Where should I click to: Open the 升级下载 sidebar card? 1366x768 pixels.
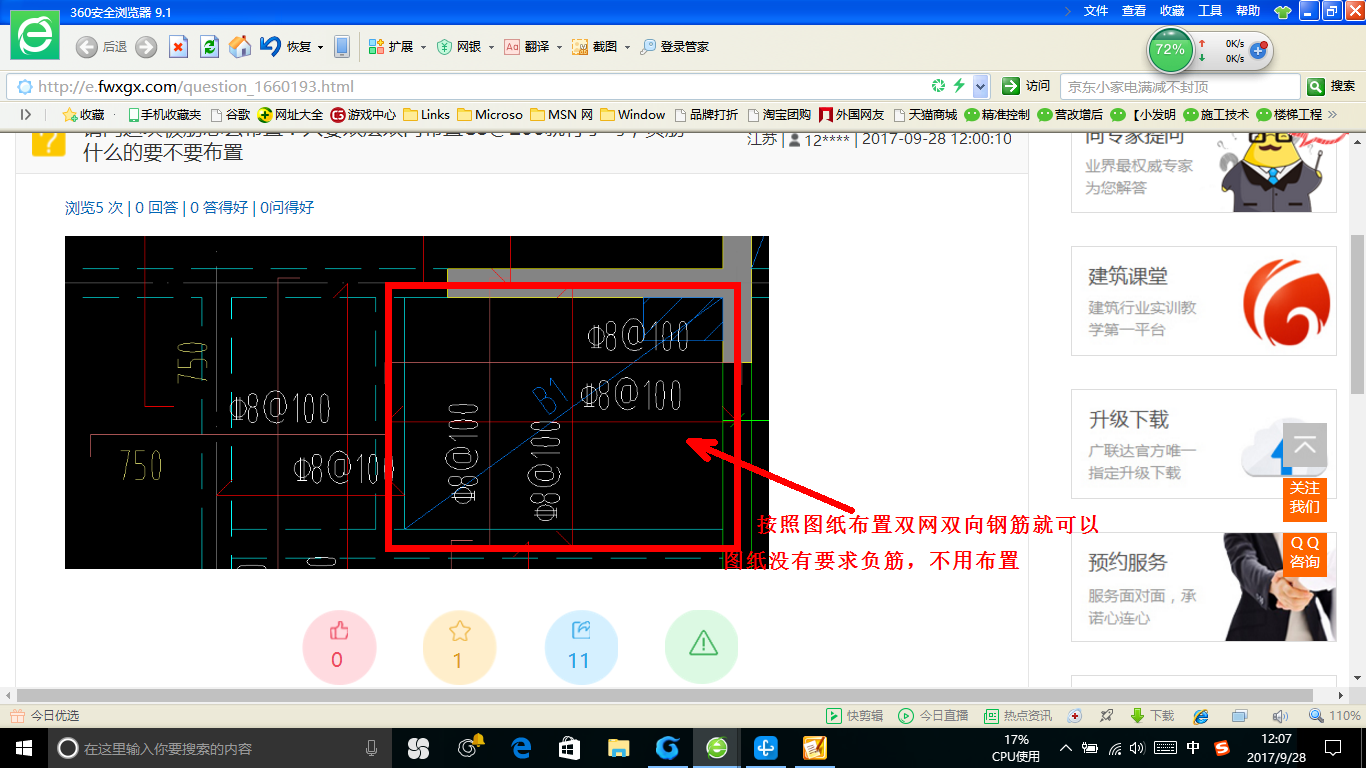coord(1204,444)
